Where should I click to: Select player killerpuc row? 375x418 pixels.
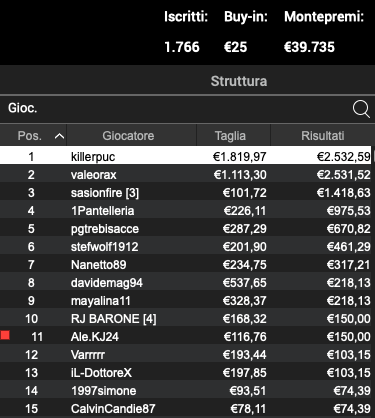(x=185, y=156)
